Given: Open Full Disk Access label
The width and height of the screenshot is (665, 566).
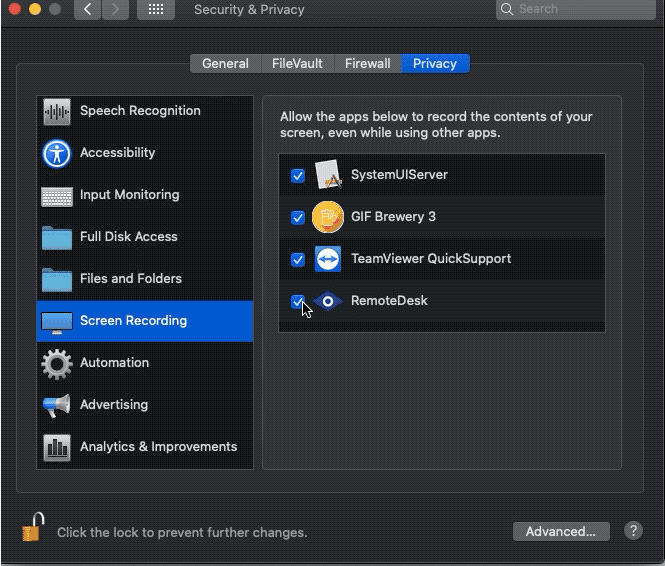Looking at the screenshot, I should pyautogui.click(x=129, y=237).
